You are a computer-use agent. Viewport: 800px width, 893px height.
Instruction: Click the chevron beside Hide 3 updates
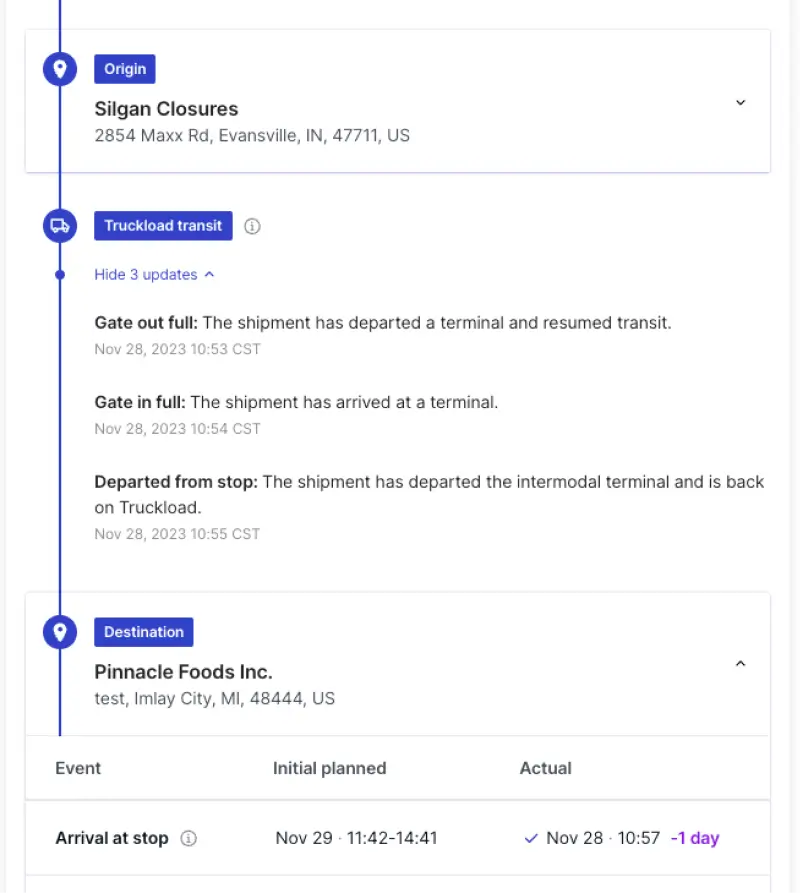[209, 274]
